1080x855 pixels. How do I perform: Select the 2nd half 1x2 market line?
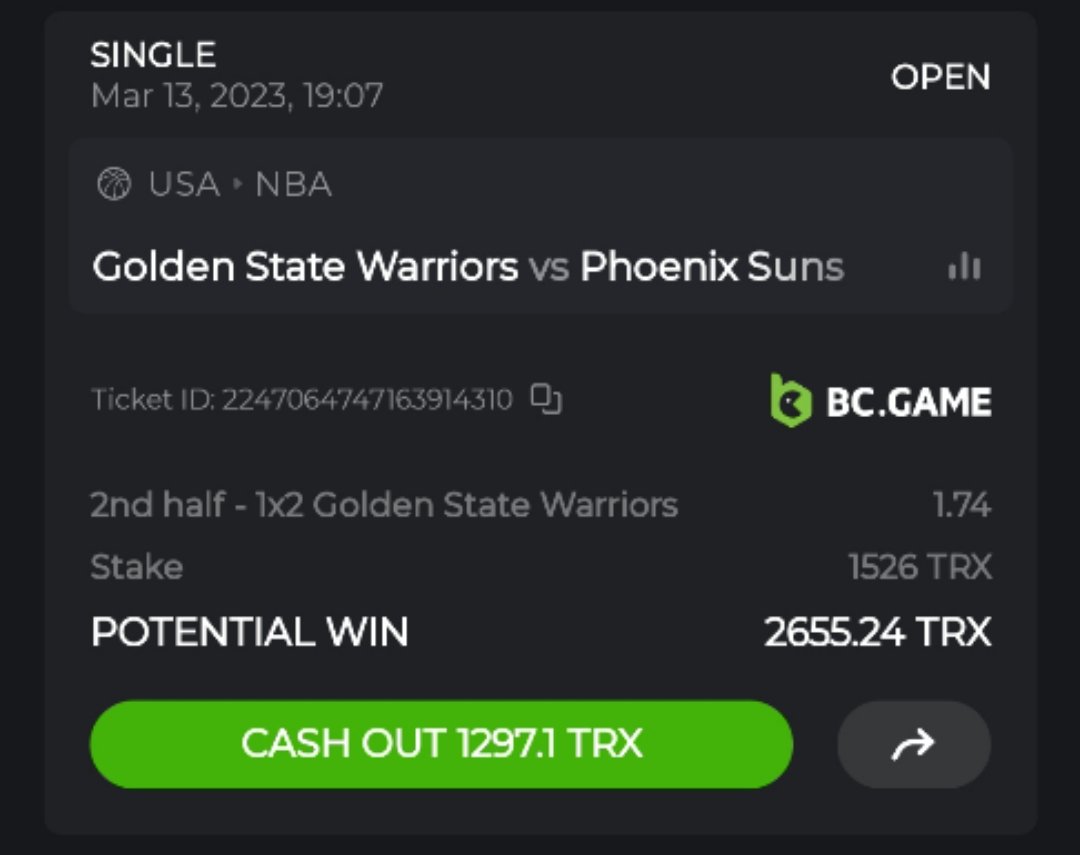pos(384,505)
